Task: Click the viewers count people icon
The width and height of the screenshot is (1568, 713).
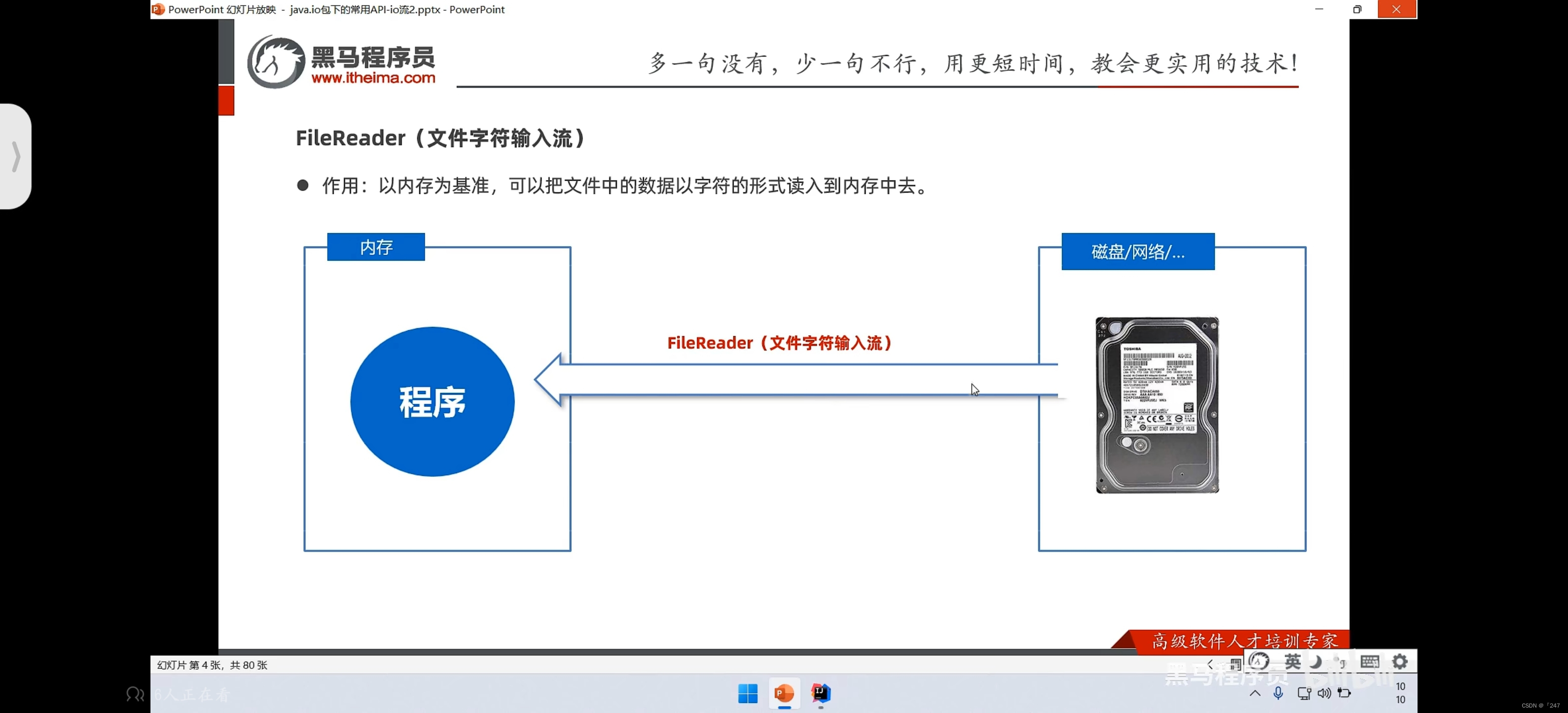Action: 135,694
